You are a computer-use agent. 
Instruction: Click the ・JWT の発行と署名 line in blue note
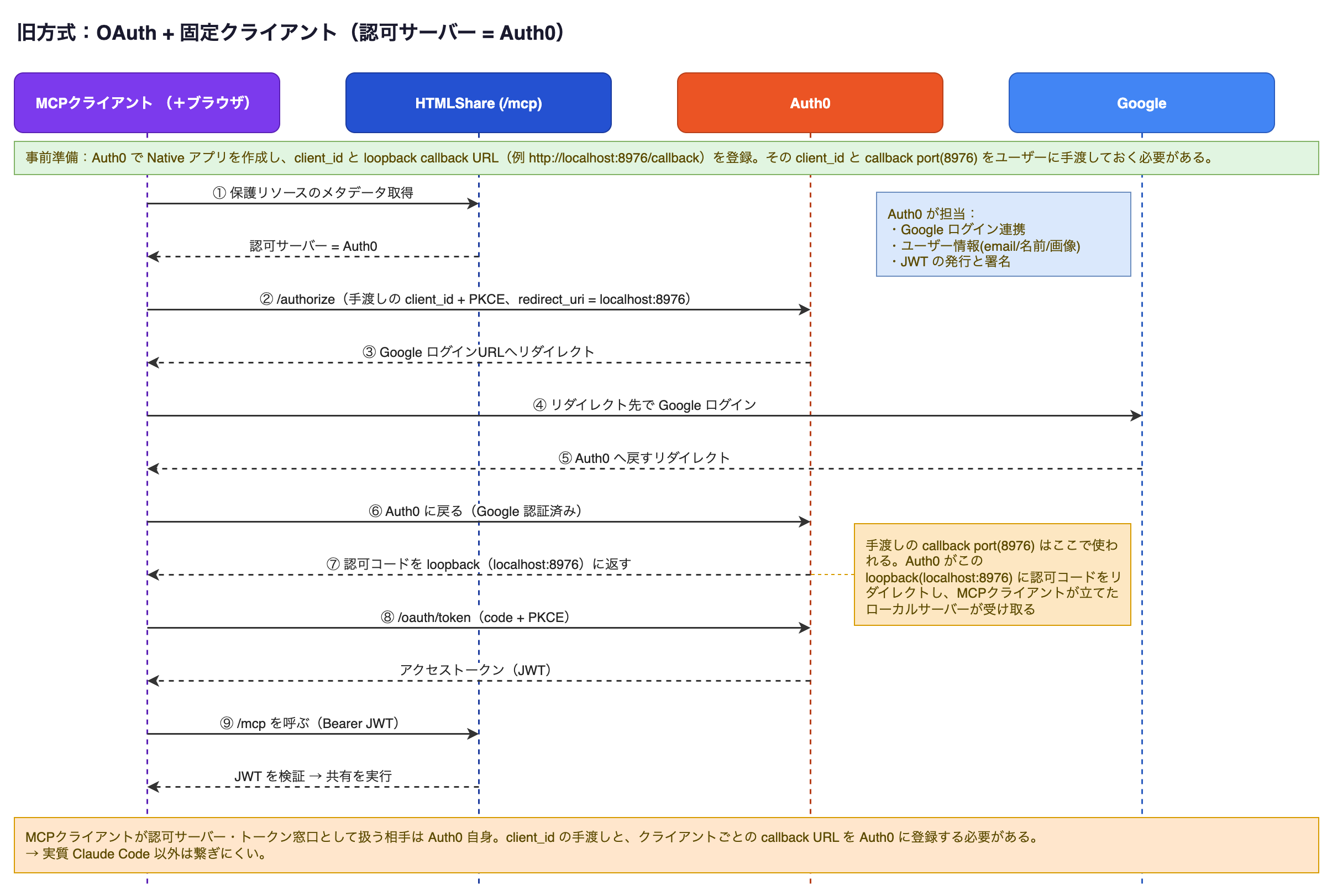(x=949, y=261)
